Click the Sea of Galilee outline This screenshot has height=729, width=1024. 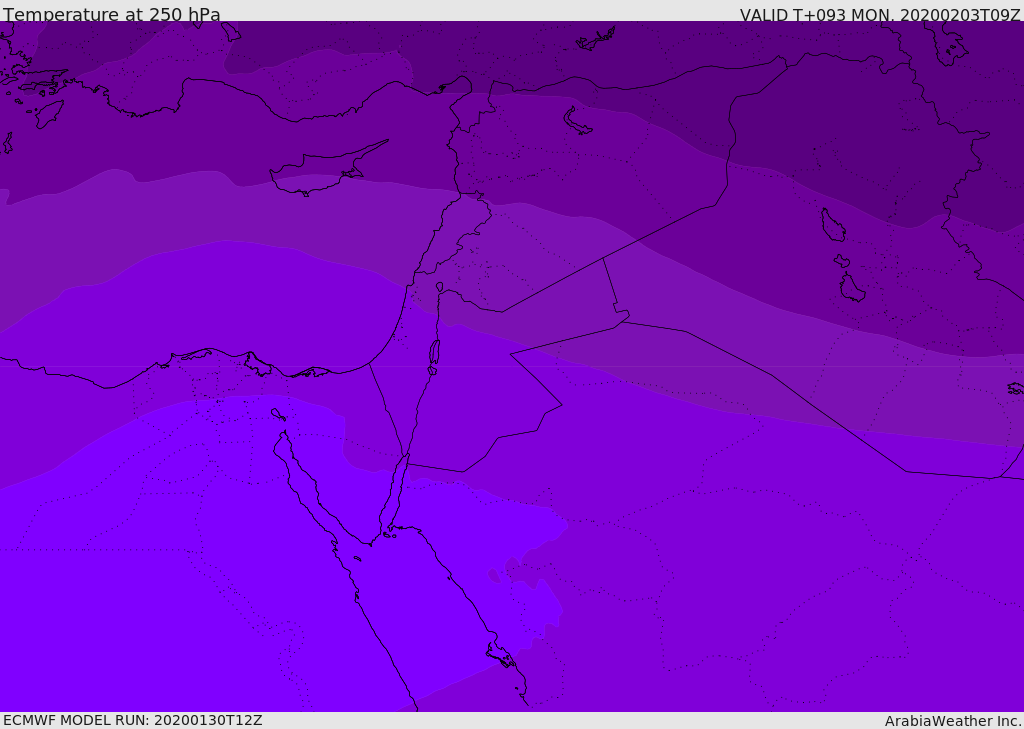coord(439,287)
